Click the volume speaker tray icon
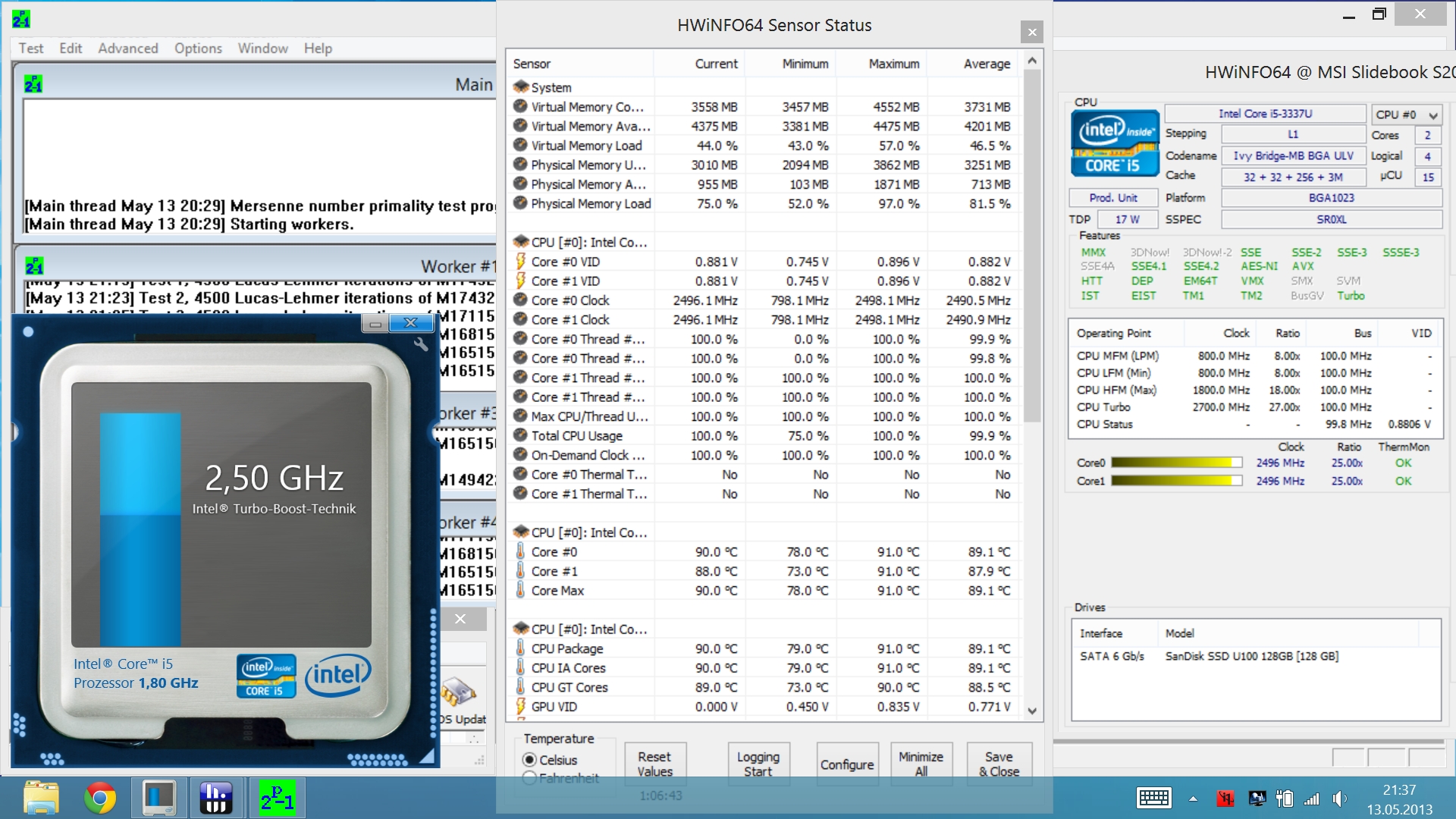Viewport: 1456px width, 819px height. pos(1339,799)
